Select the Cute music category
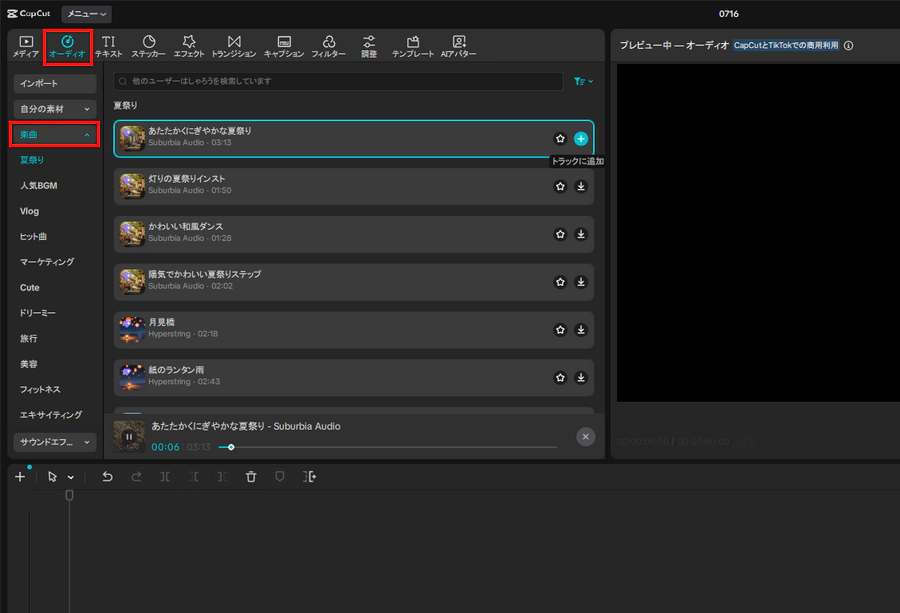 (x=30, y=288)
